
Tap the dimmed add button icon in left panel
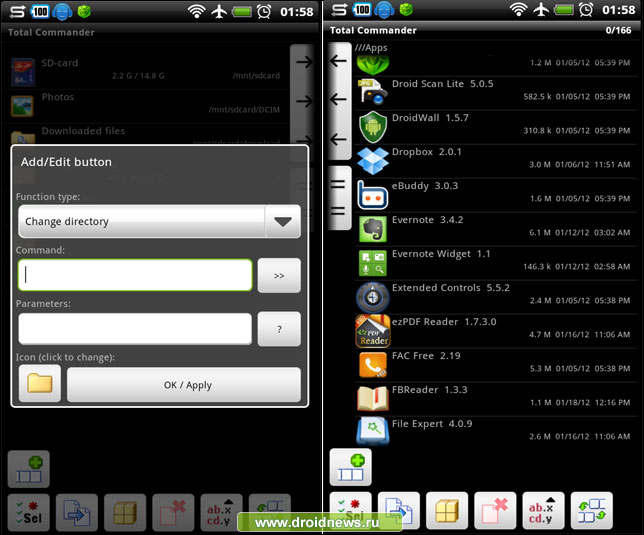29,469
